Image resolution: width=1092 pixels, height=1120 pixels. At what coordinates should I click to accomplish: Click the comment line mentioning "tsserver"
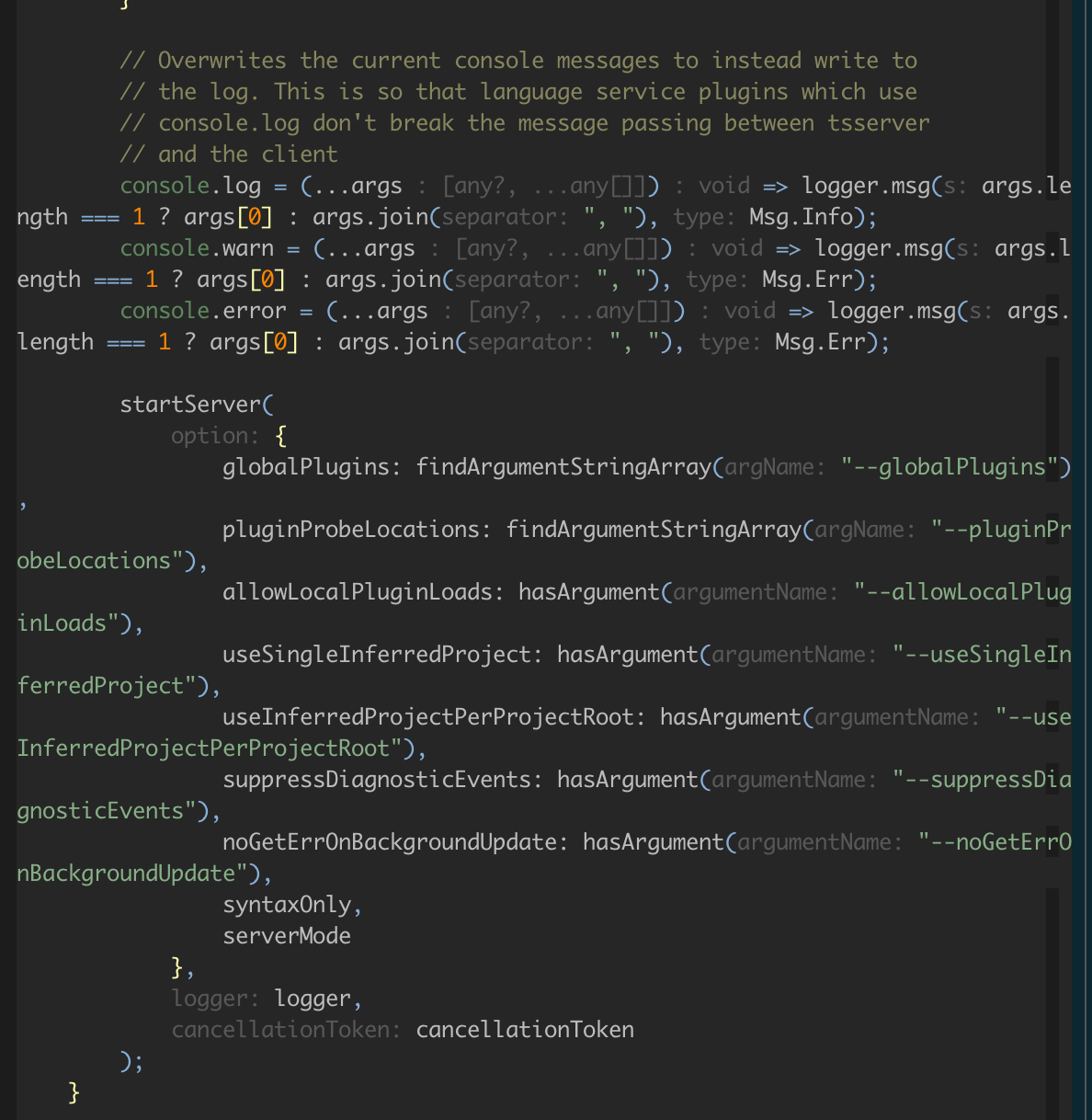pos(525,123)
